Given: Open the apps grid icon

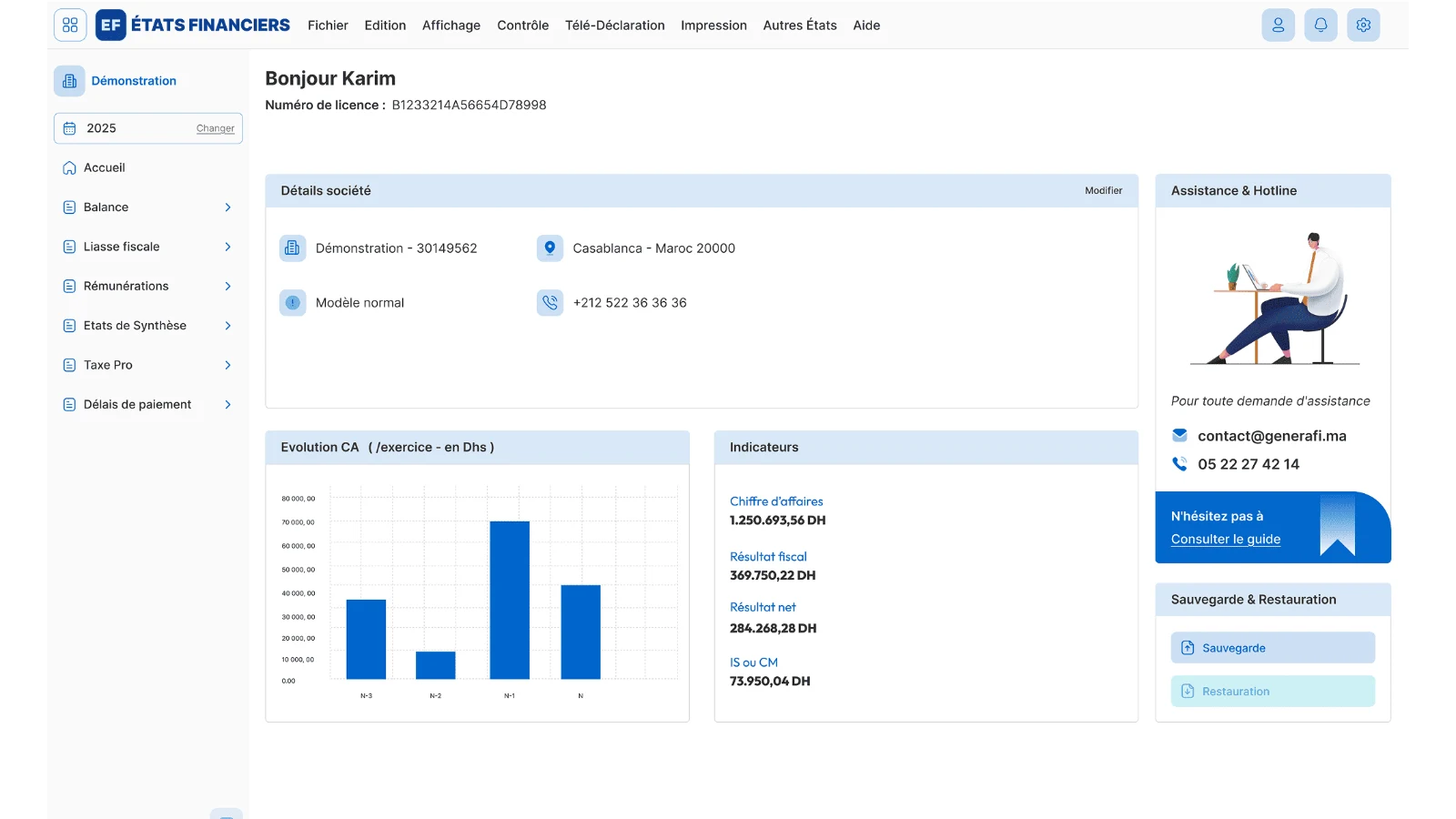Looking at the screenshot, I should coord(70,25).
